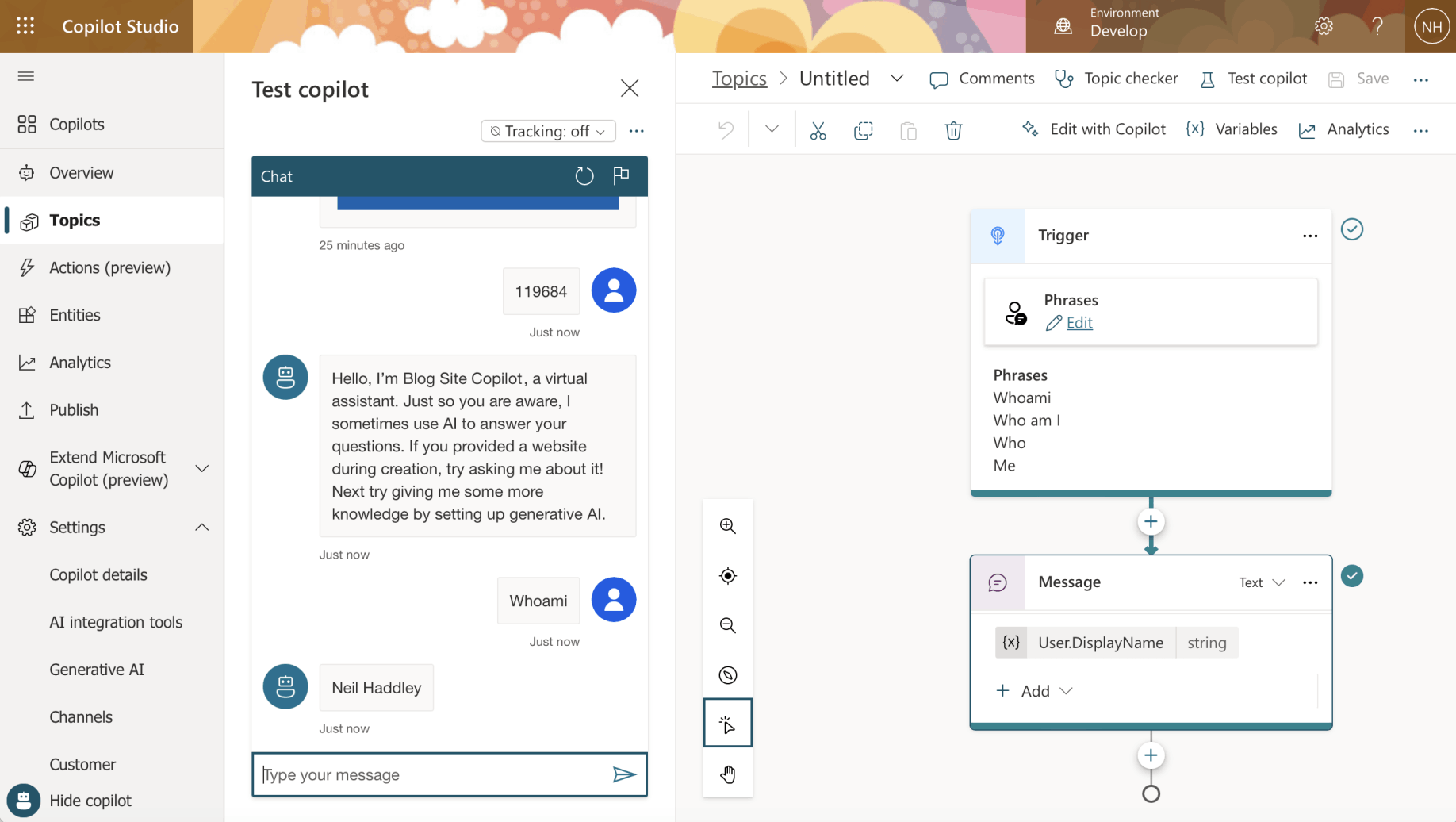Open the app launcher grid
Screen dimensions: 1456x822
click(x=25, y=26)
